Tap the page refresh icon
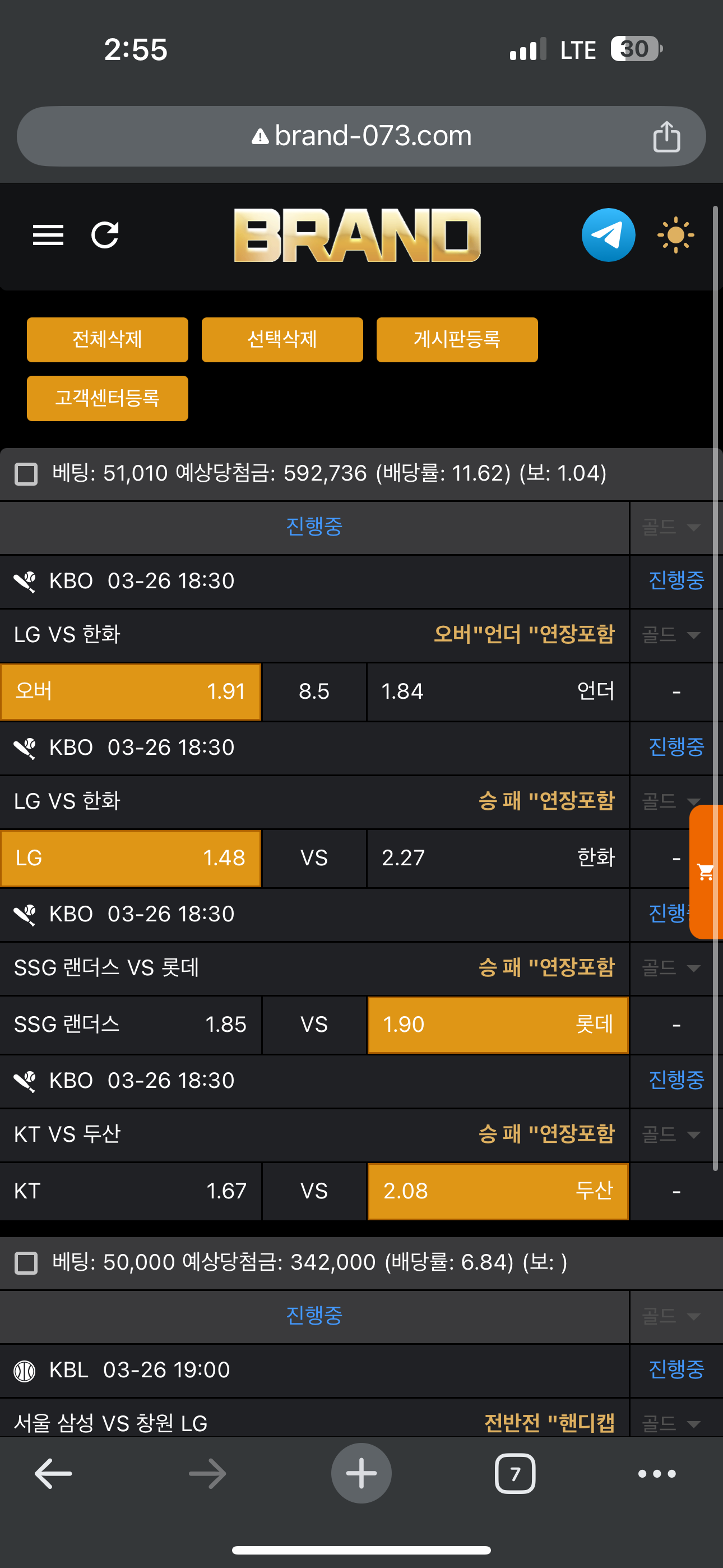The height and width of the screenshot is (1568, 723). coord(105,235)
